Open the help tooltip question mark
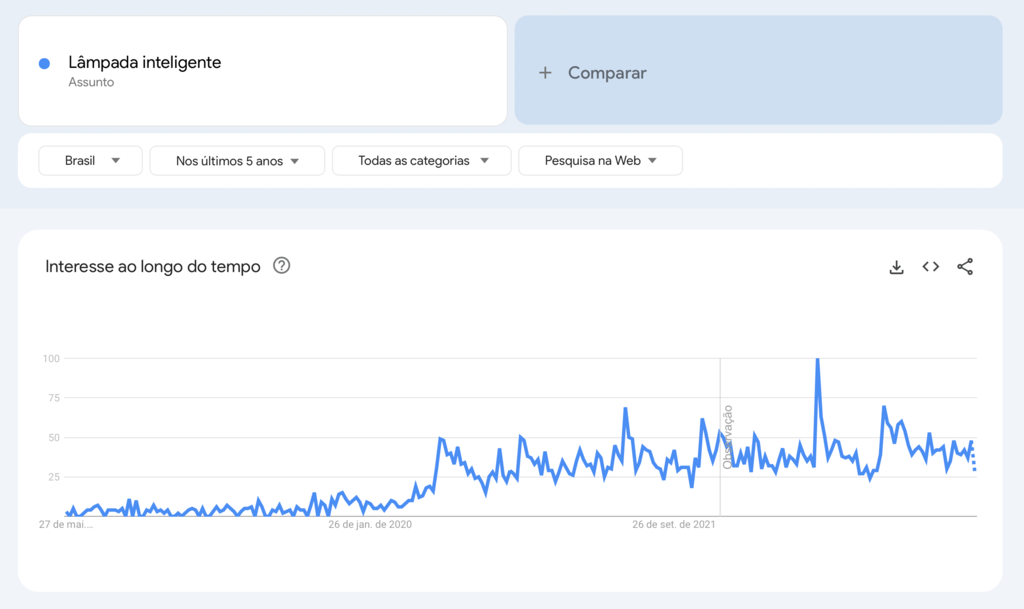Image resolution: width=1024 pixels, height=609 pixels. click(281, 266)
